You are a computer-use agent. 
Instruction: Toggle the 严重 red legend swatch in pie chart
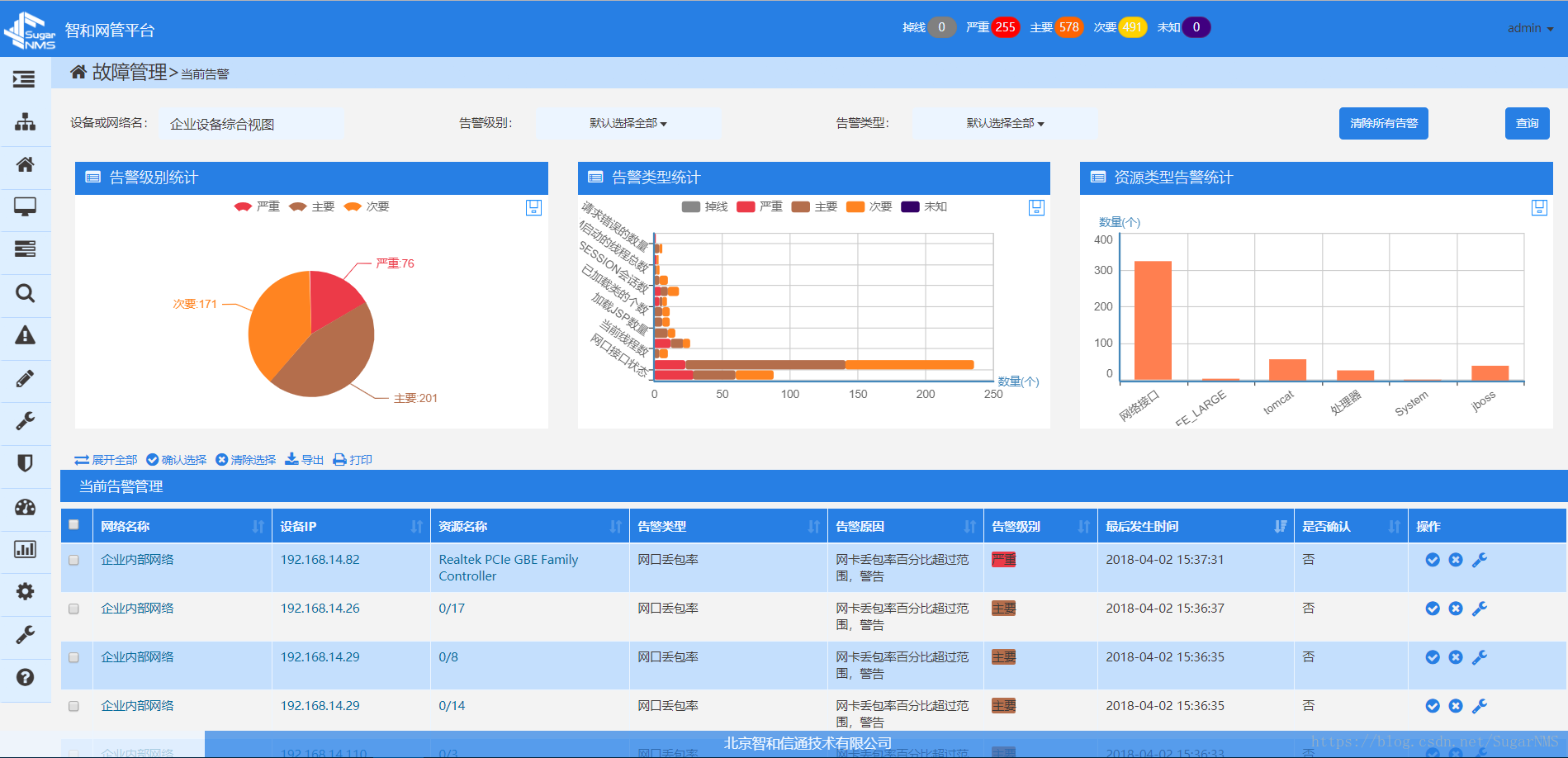[243, 206]
